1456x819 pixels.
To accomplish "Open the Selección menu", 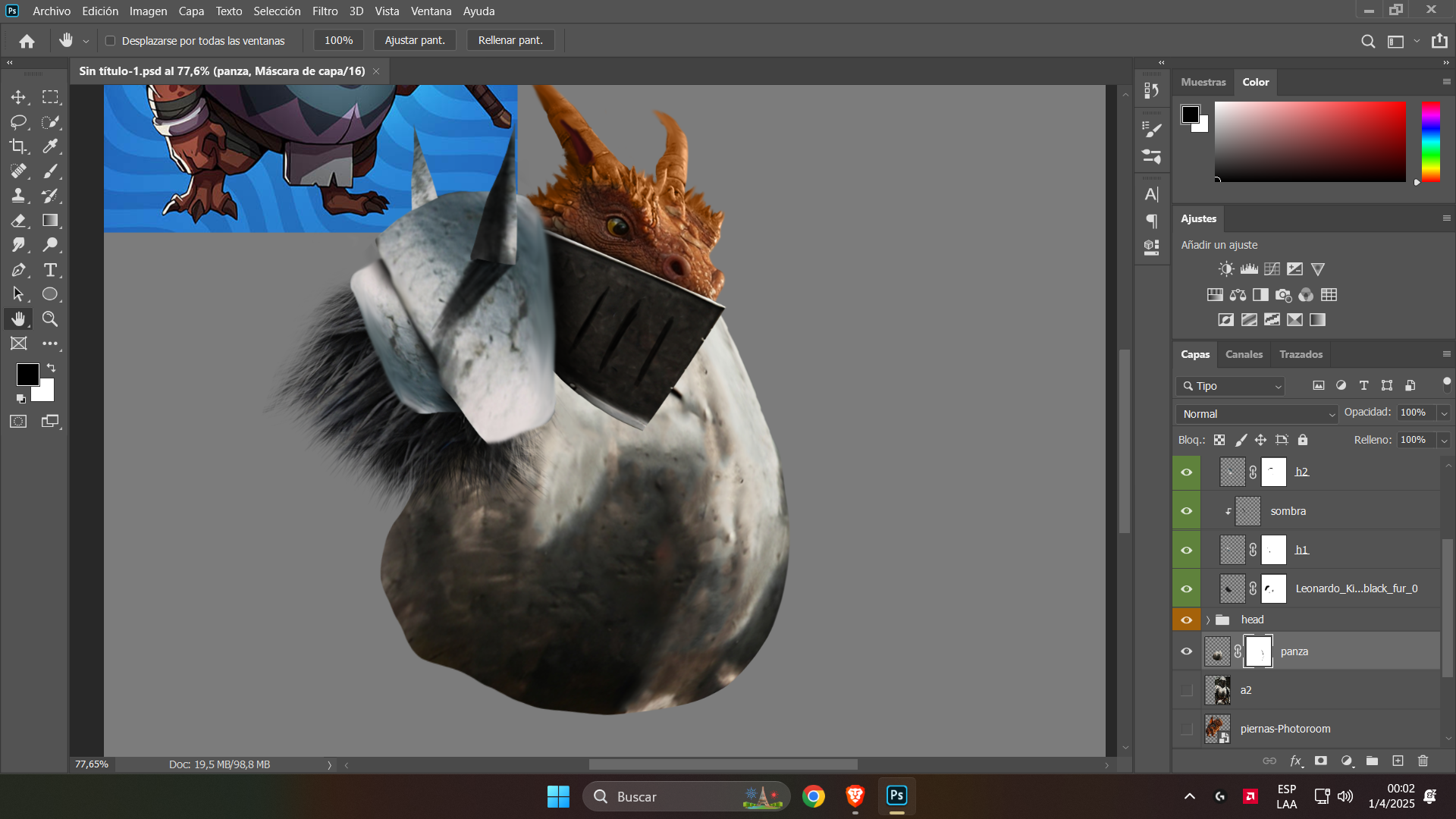I will click(277, 11).
